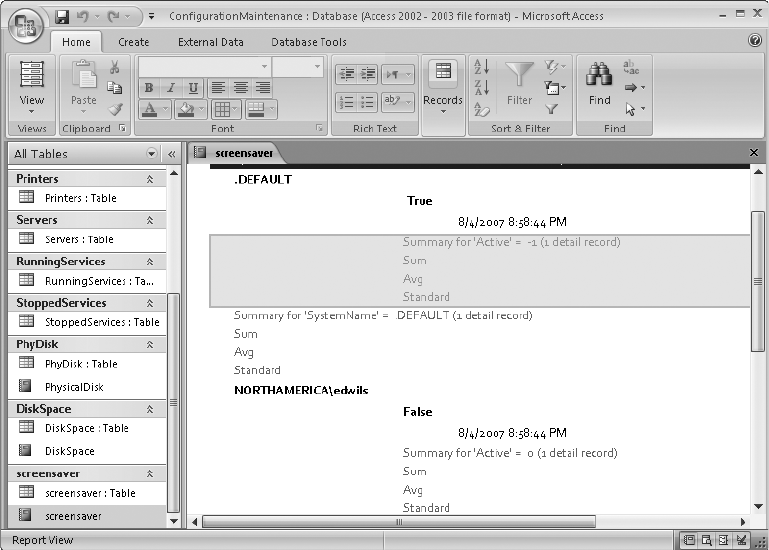
Task: Open alternate fill/back color button
Action: coord(260,109)
